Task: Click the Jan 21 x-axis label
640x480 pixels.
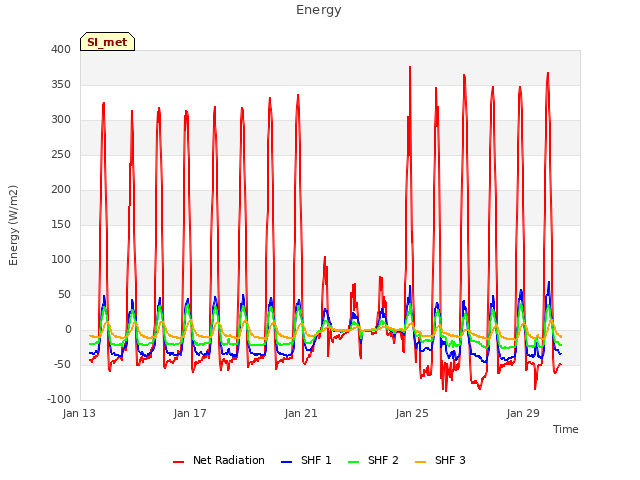Action: pos(301,413)
